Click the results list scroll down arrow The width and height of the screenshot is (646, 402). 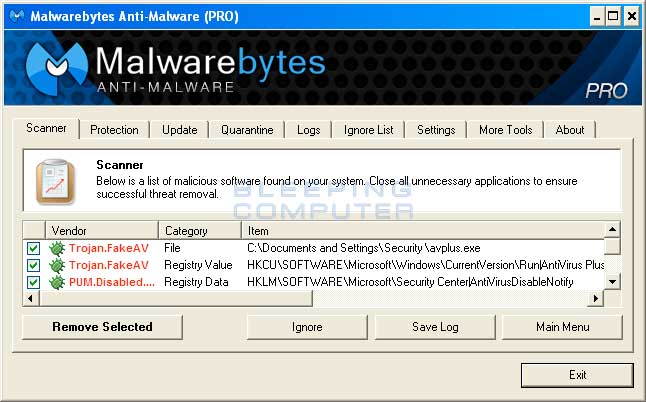pyautogui.click(x=612, y=282)
